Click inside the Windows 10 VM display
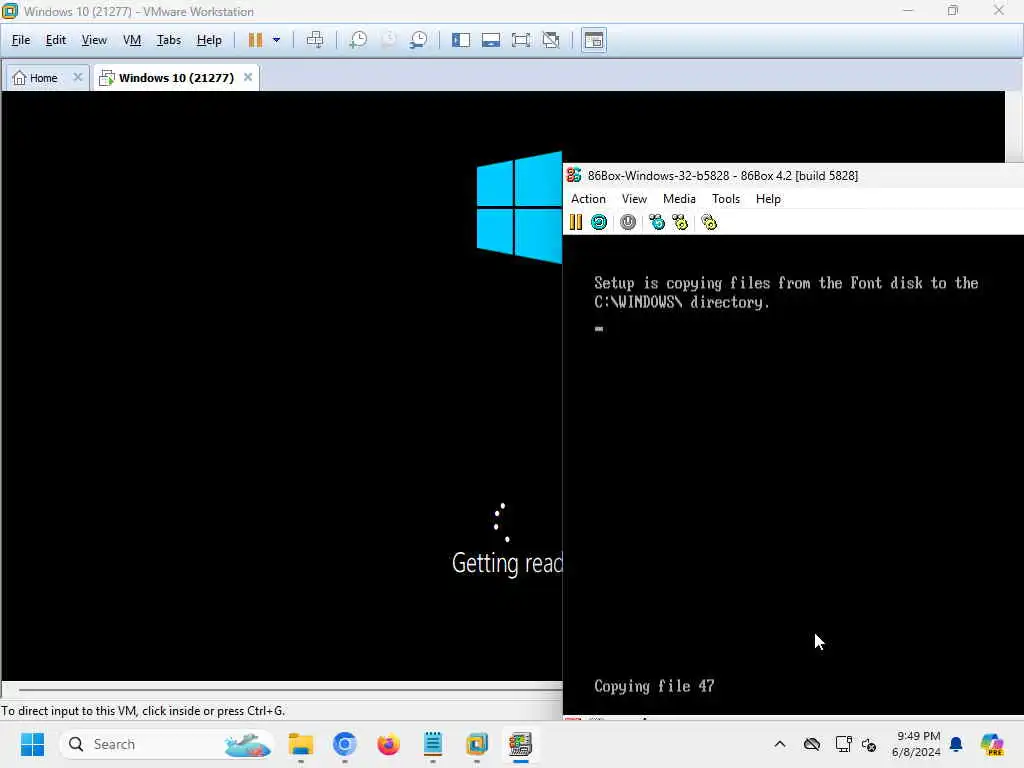This screenshot has width=1024, height=768. (x=281, y=385)
